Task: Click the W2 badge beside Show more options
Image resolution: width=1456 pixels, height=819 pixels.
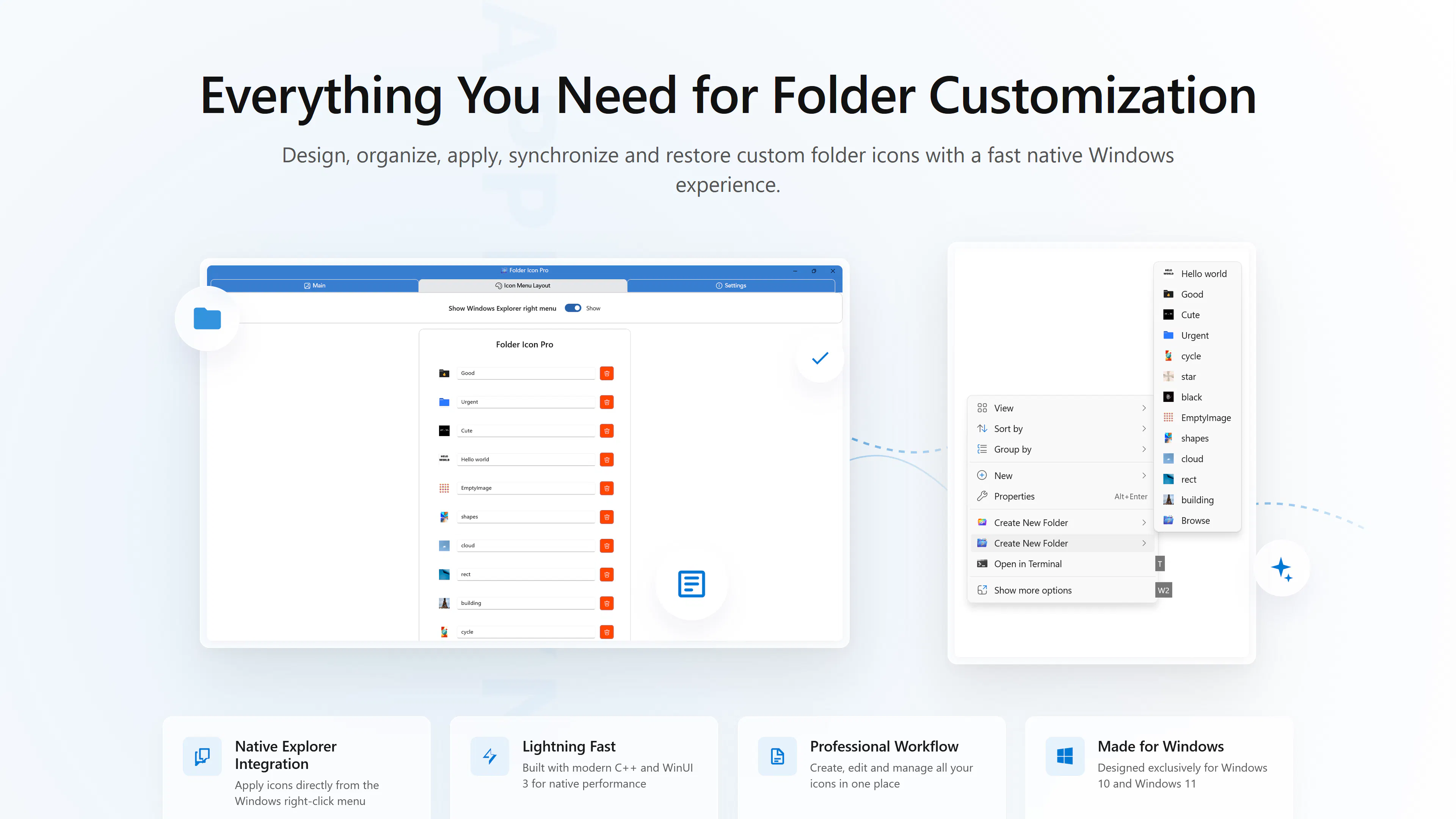Action: click(1163, 590)
